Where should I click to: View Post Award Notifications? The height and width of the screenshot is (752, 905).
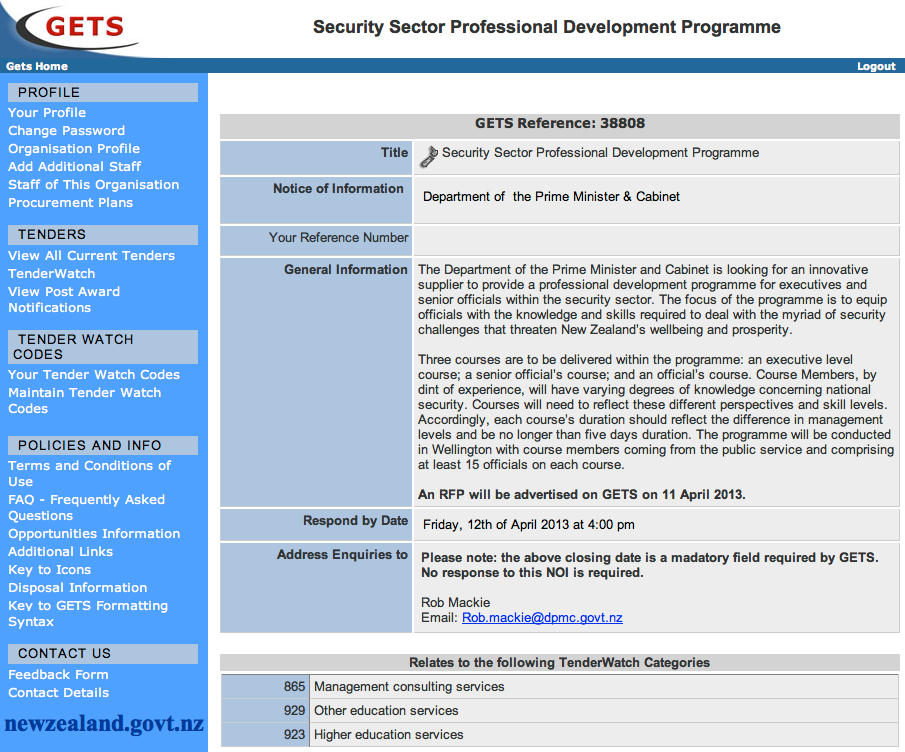(64, 300)
